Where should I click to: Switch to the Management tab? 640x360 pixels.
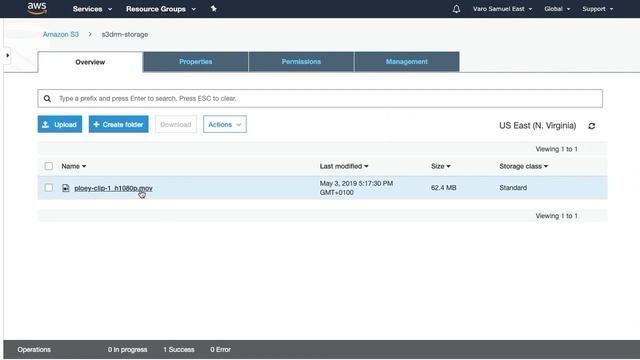407,62
